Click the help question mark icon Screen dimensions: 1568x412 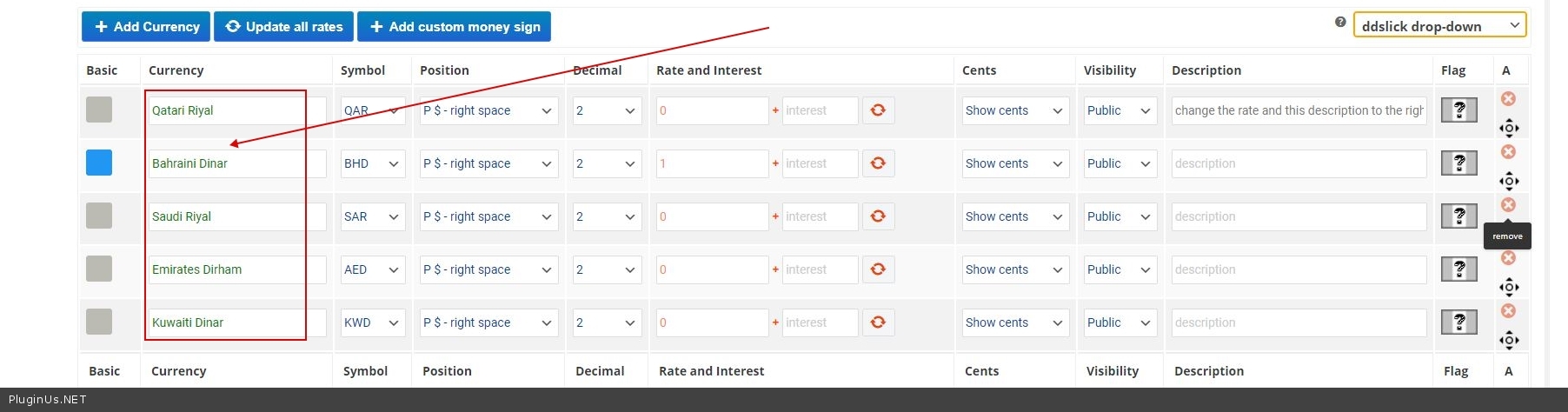tap(1340, 23)
